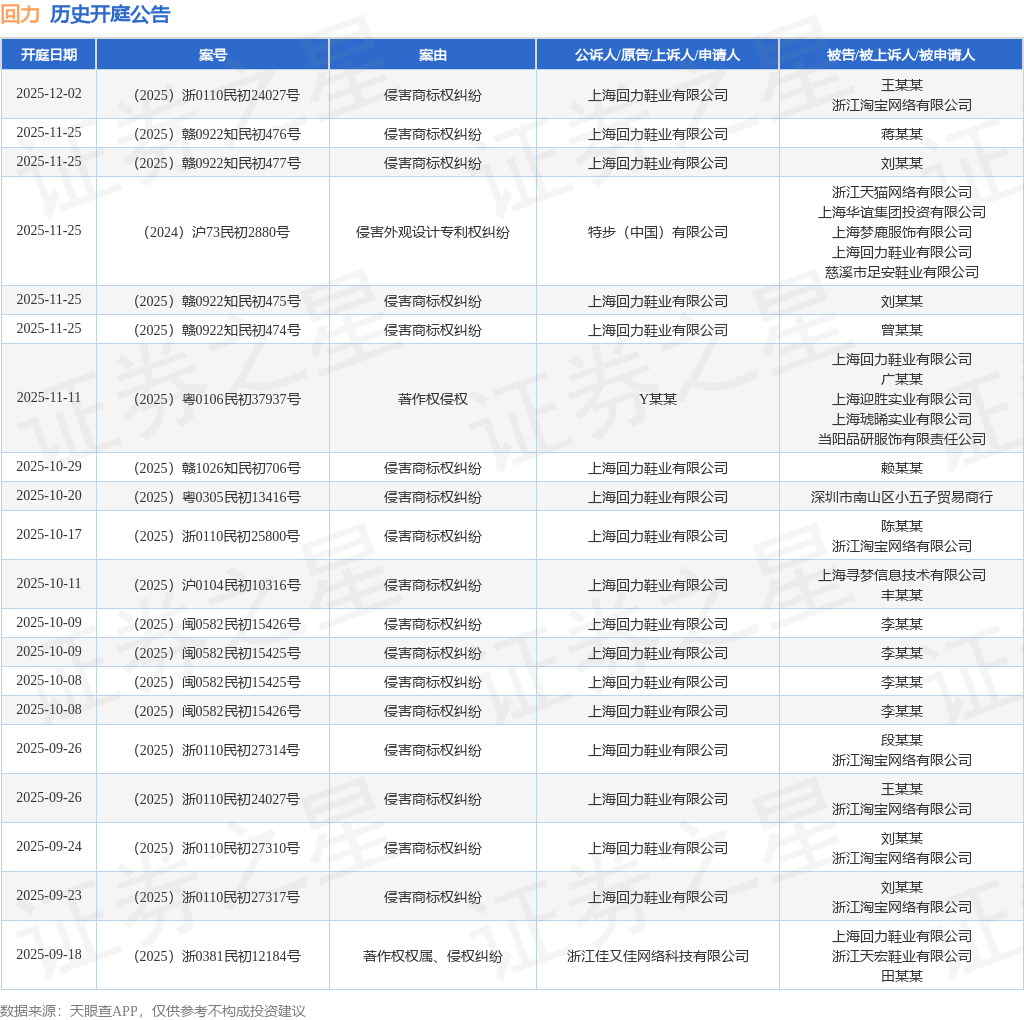Select the date 2025-09-24 cell
1024x1020 pixels.
coord(49,846)
